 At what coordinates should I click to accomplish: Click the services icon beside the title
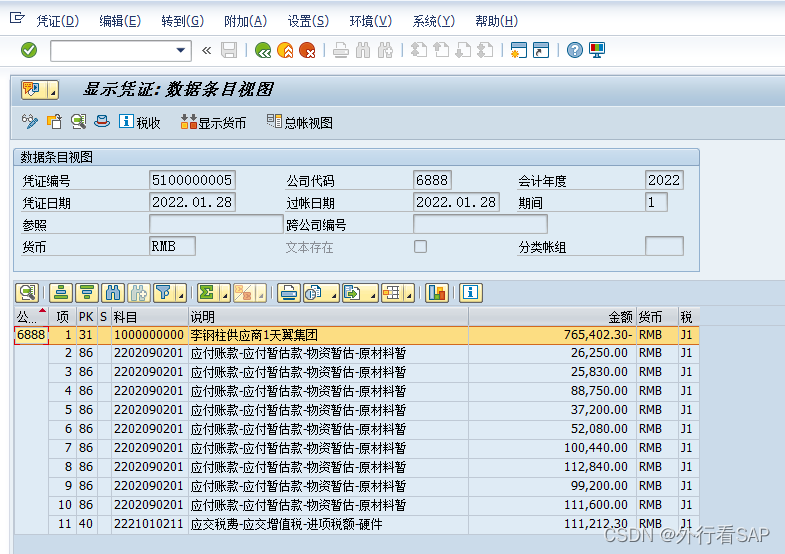[33, 90]
